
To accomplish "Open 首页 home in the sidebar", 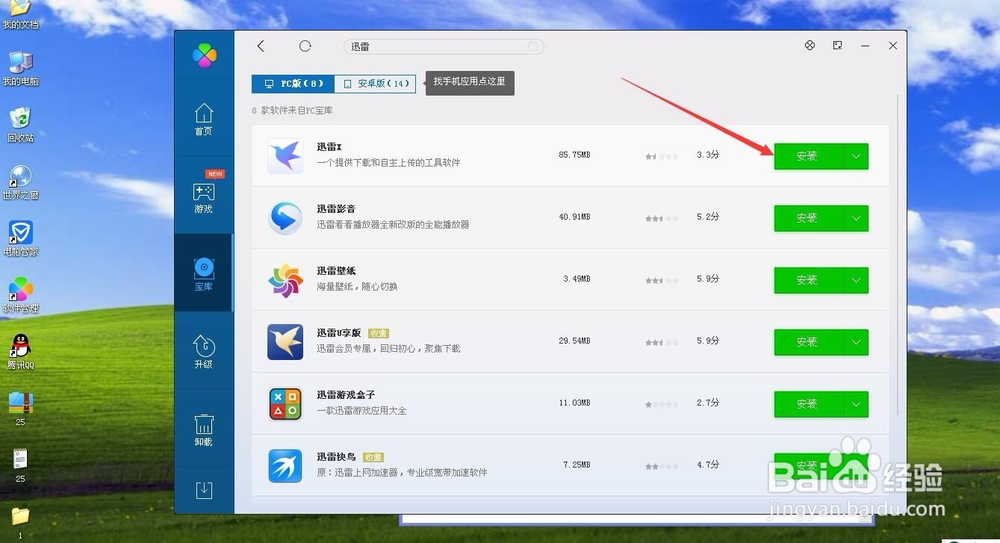I will point(203,119).
